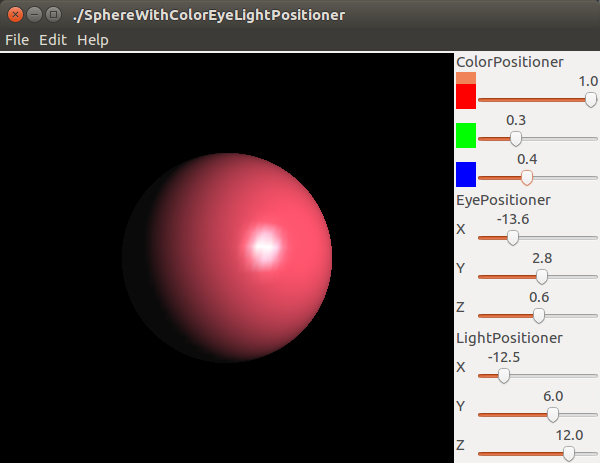Image resolution: width=600 pixels, height=463 pixels.
Task: Minimize the window using title bar button
Action: point(34,15)
